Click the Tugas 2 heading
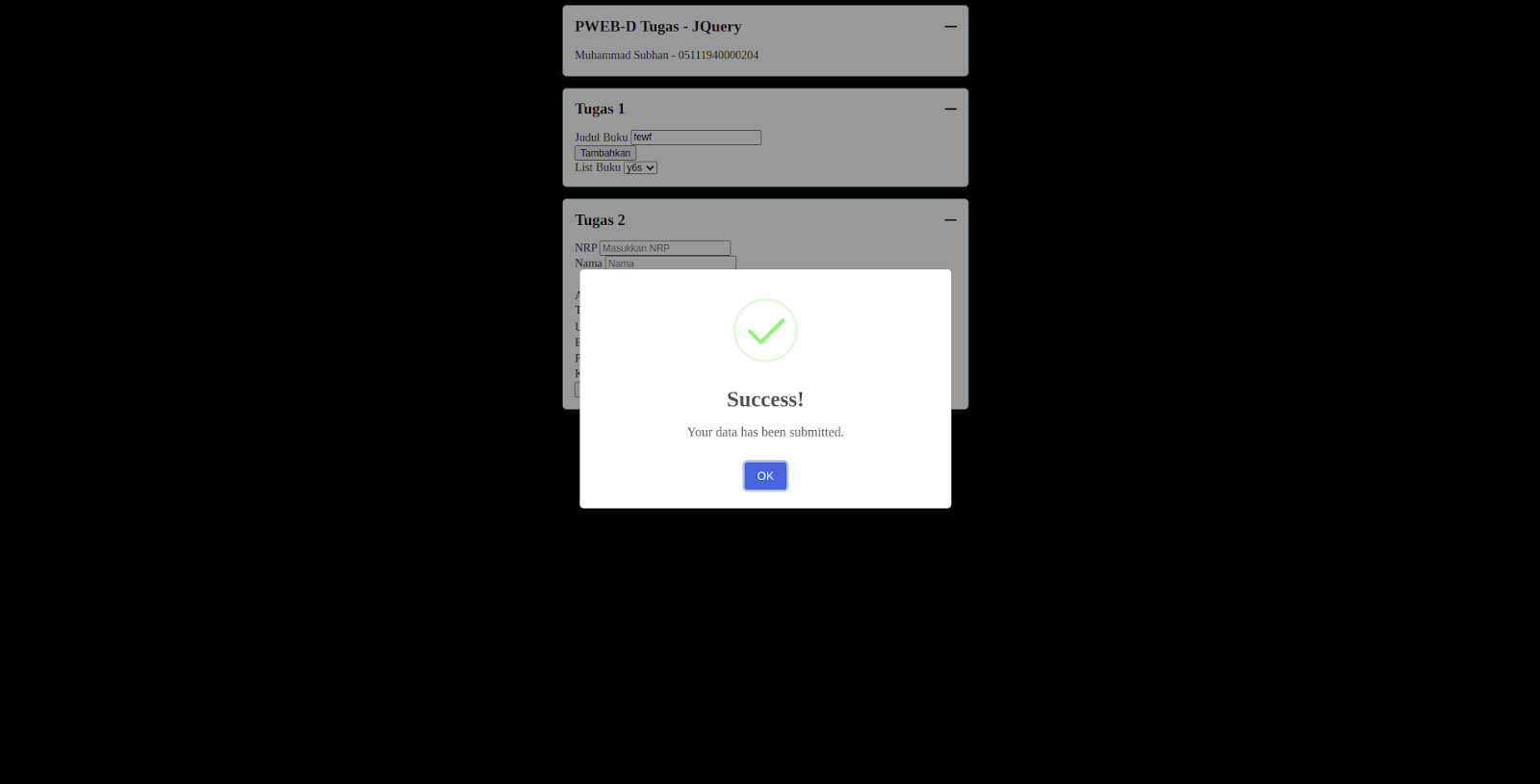1540x784 pixels. (x=600, y=220)
